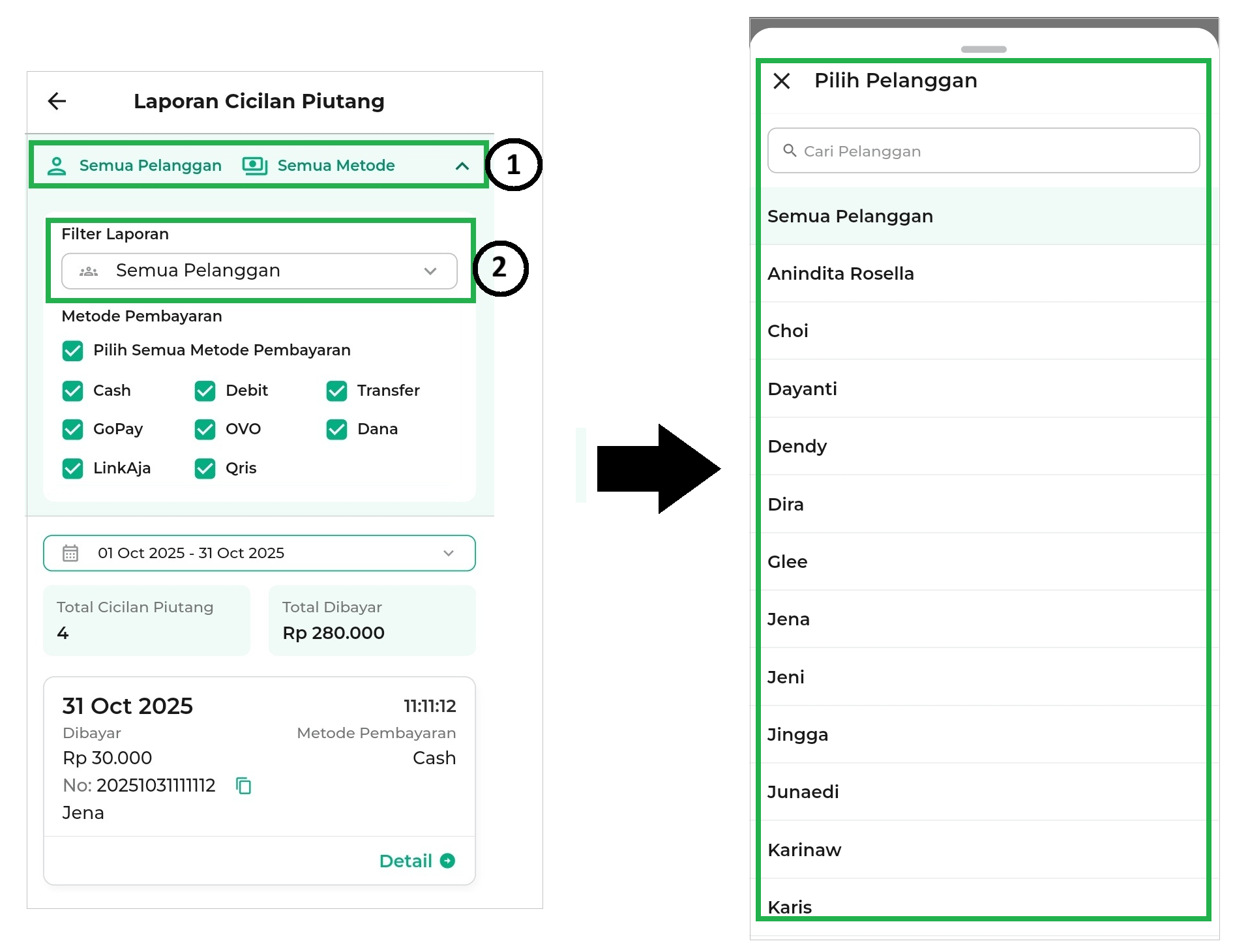This screenshot has height=952, width=1248.
Task: Uncheck the Transfer payment checkbox
Action: point(336,391)
